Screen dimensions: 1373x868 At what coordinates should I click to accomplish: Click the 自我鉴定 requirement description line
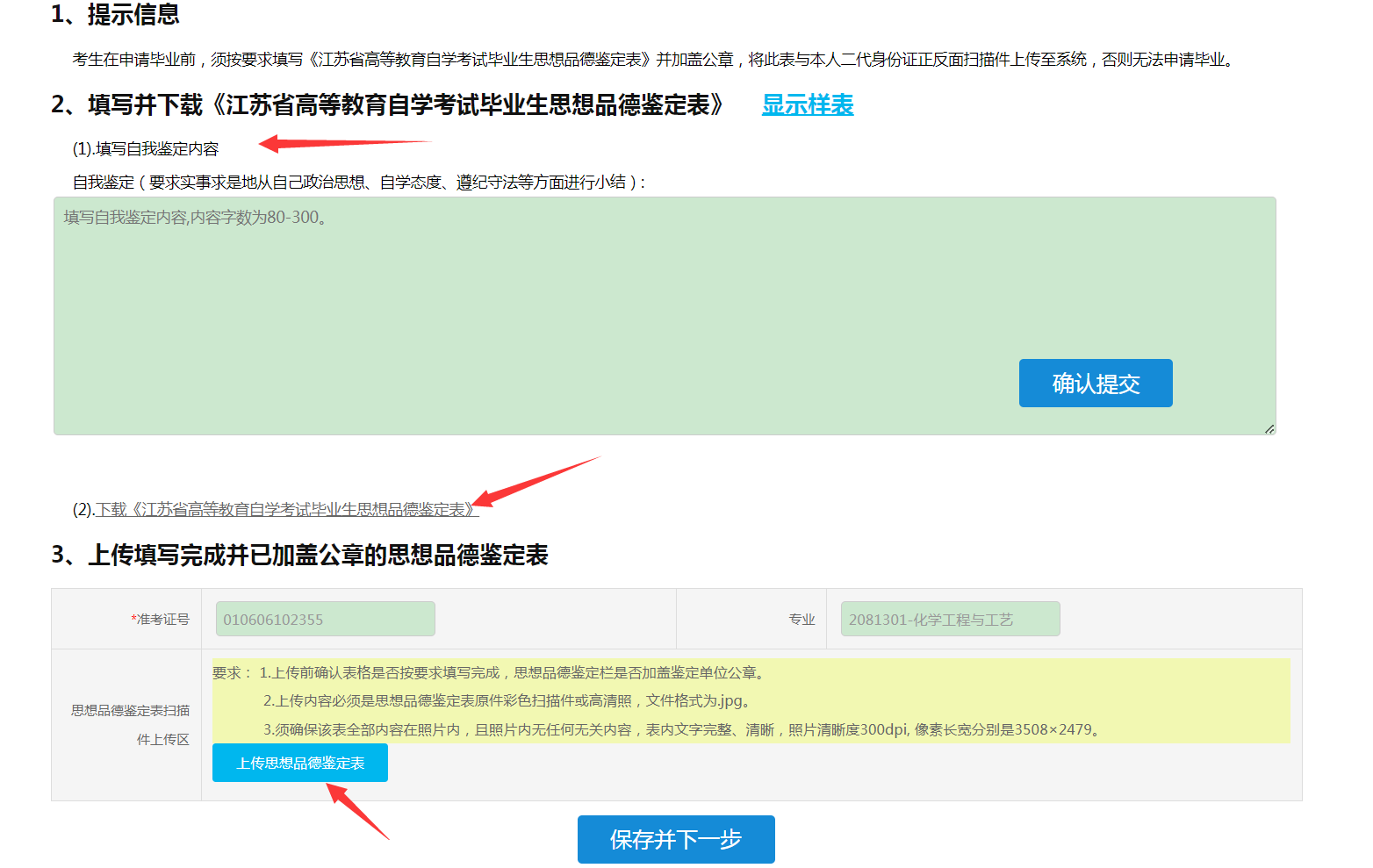click(x=359, y=182)
